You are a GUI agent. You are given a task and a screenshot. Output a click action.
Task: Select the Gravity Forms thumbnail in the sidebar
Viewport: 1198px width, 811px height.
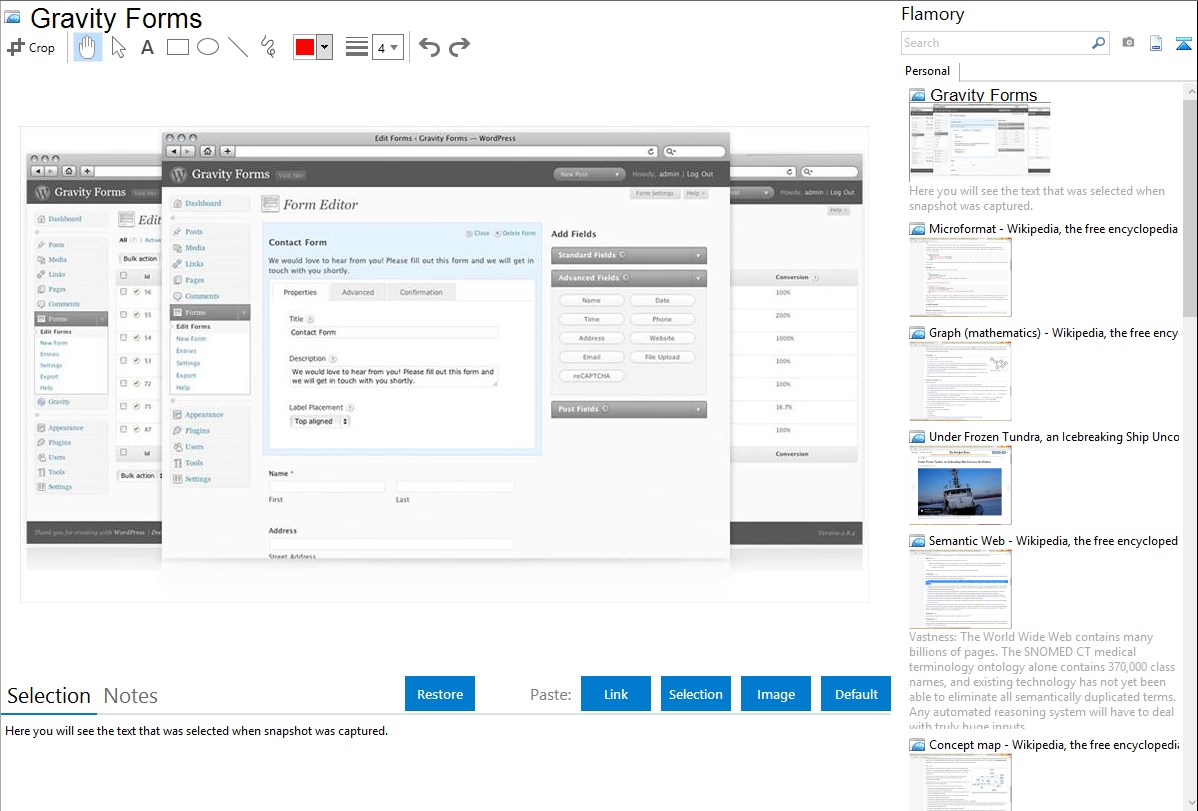(979, 142)
